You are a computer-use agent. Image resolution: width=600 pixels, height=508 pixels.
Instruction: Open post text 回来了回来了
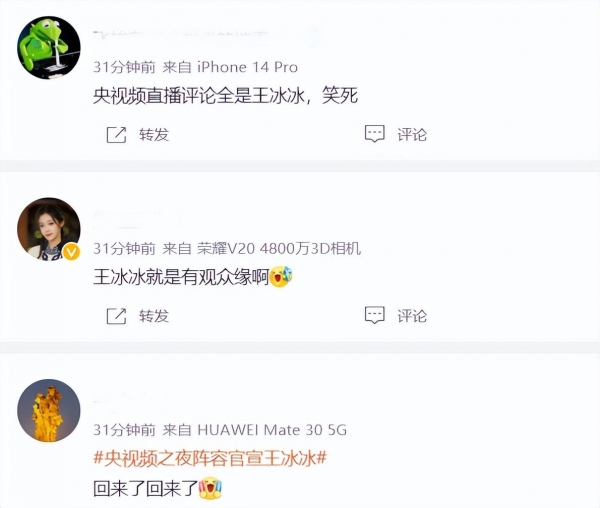(145, 488)
